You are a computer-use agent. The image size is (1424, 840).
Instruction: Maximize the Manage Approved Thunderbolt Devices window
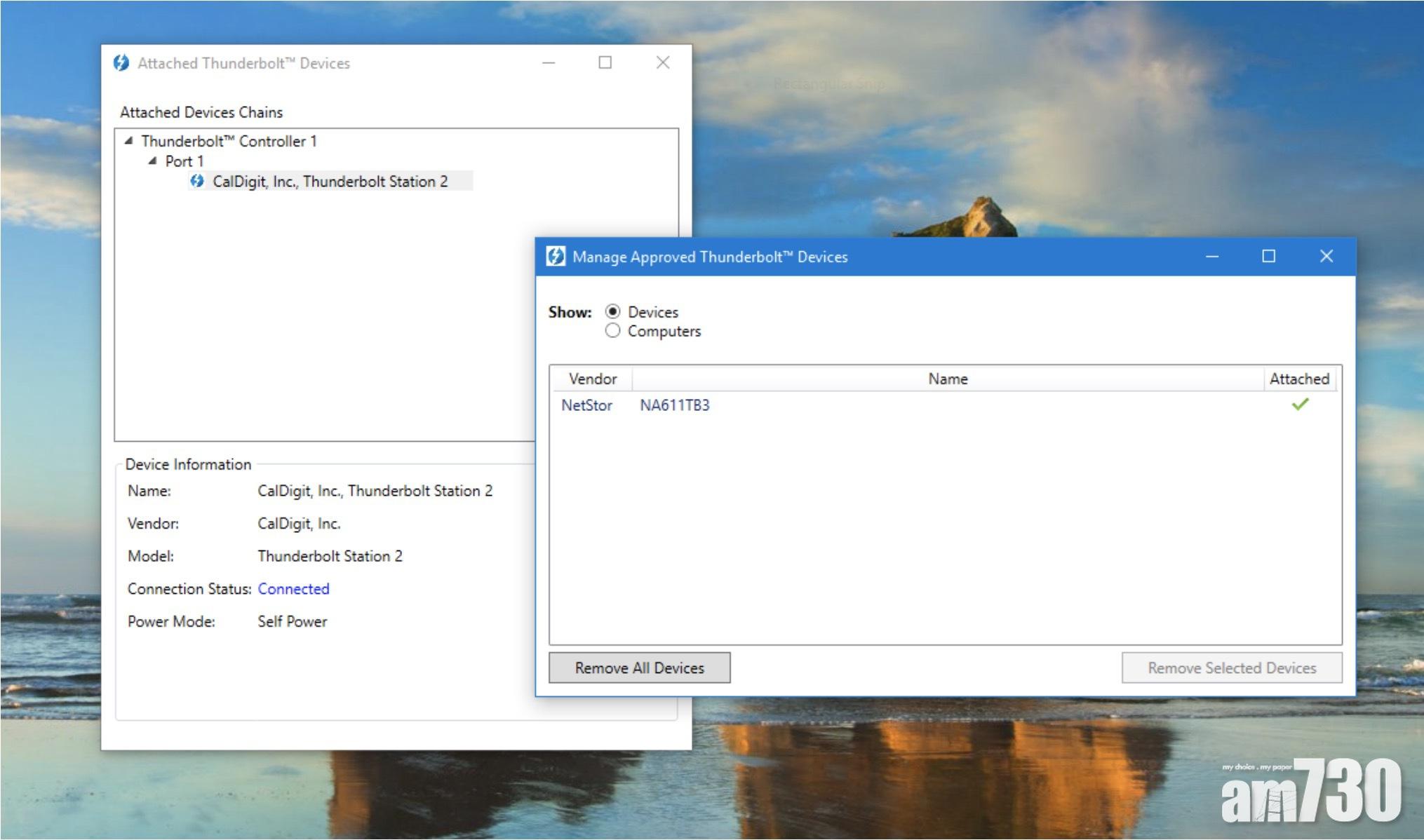coord(1268,257)
